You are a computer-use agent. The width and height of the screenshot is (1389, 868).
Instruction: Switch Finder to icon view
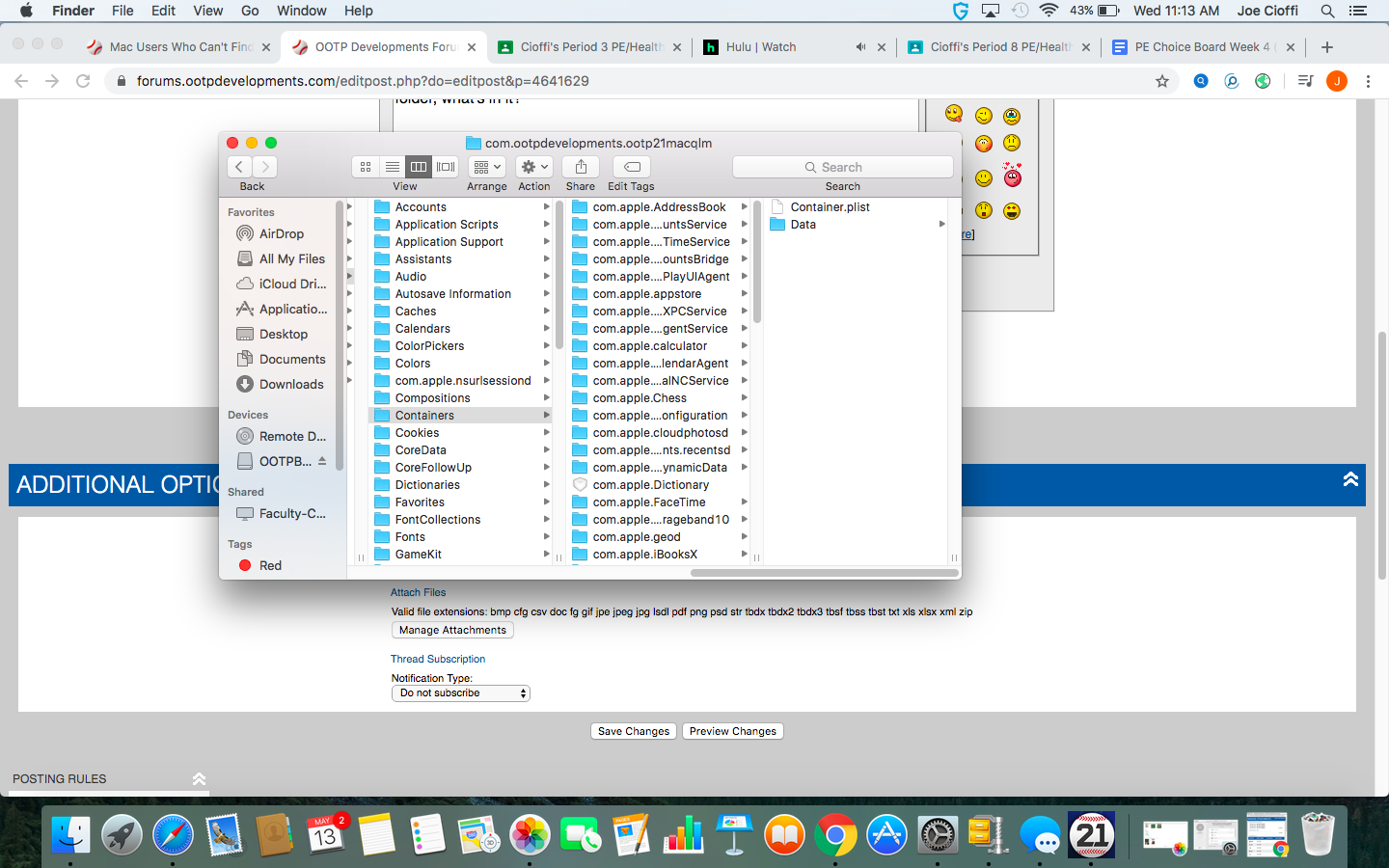[x=366, y=167]
